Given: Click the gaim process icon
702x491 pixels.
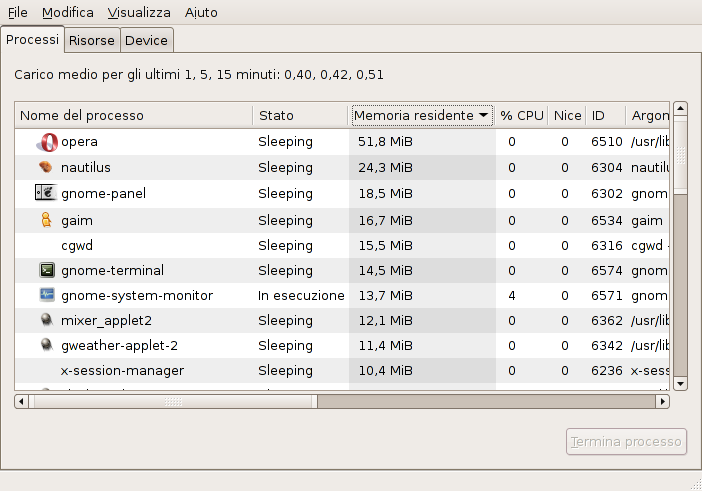Looking at the screenshot, I should (x=46, y=220).
